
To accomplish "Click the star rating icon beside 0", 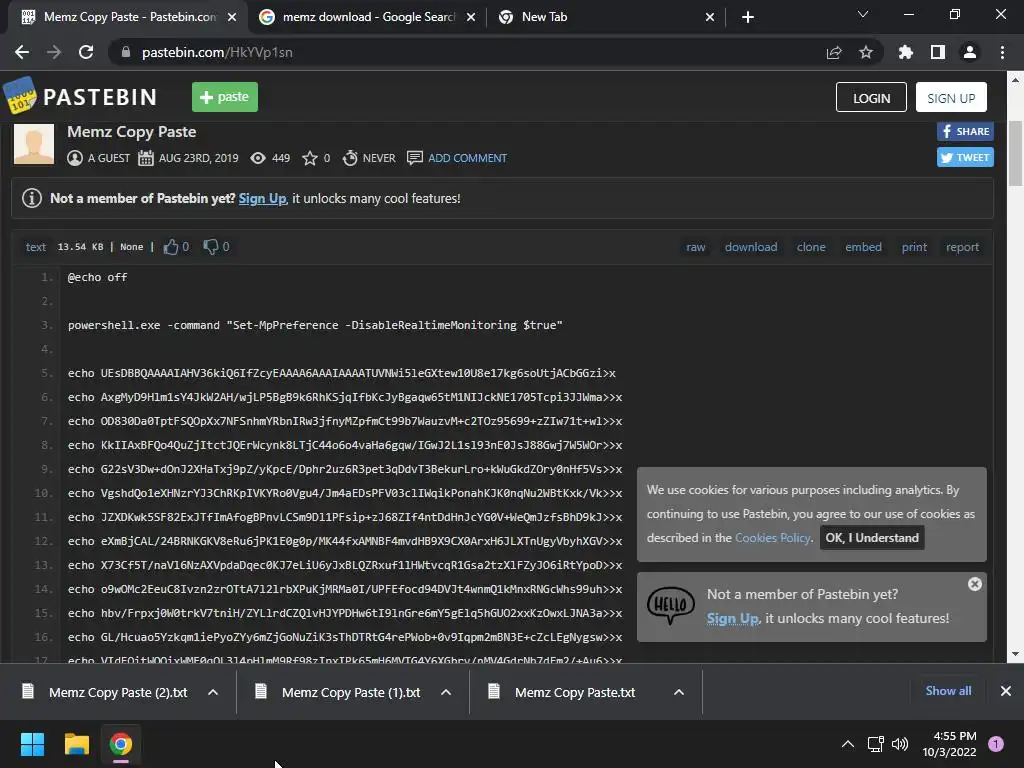I will click(310, 158).
